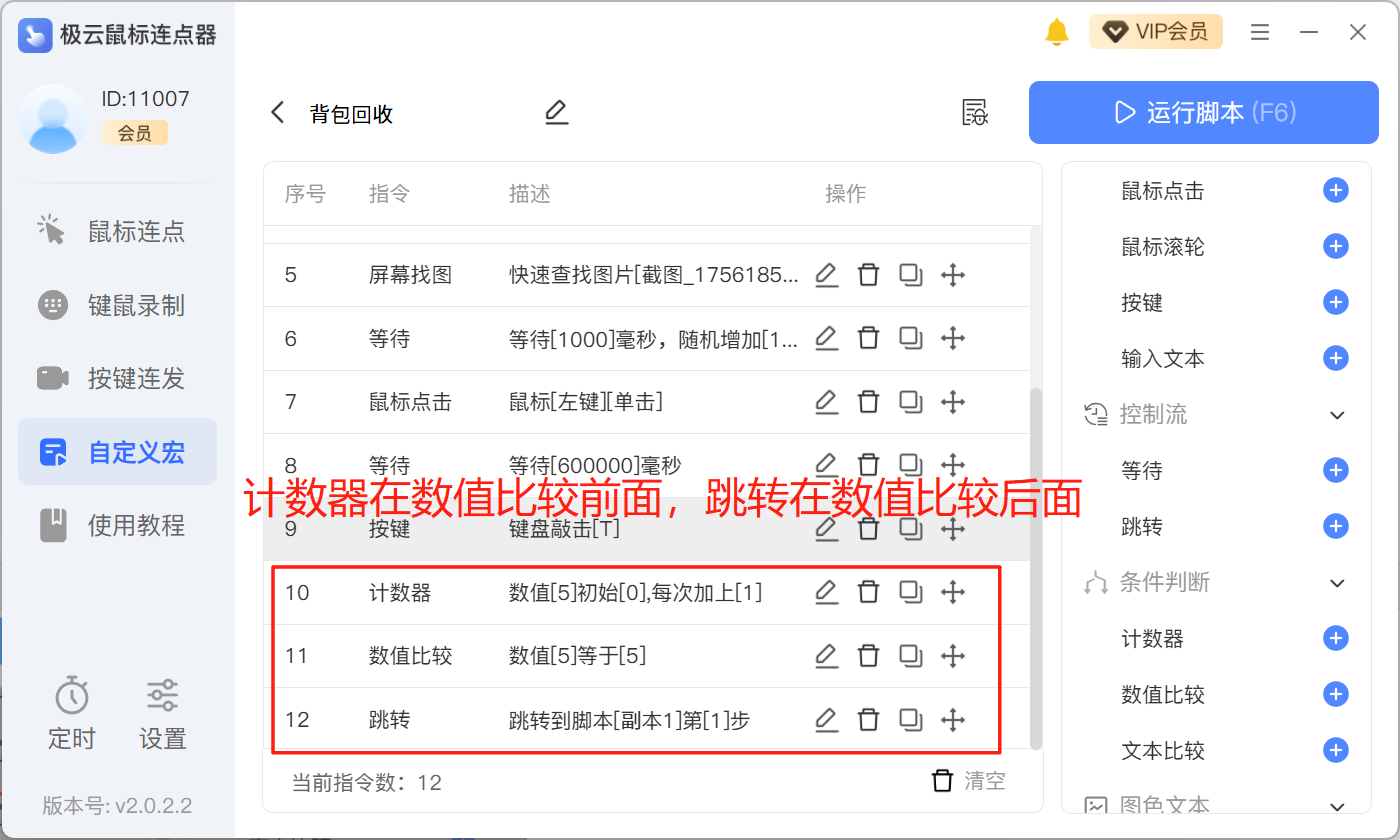Open the script log list icon
Viewport: 1400px width, 840px height.
tap(975, 113)
